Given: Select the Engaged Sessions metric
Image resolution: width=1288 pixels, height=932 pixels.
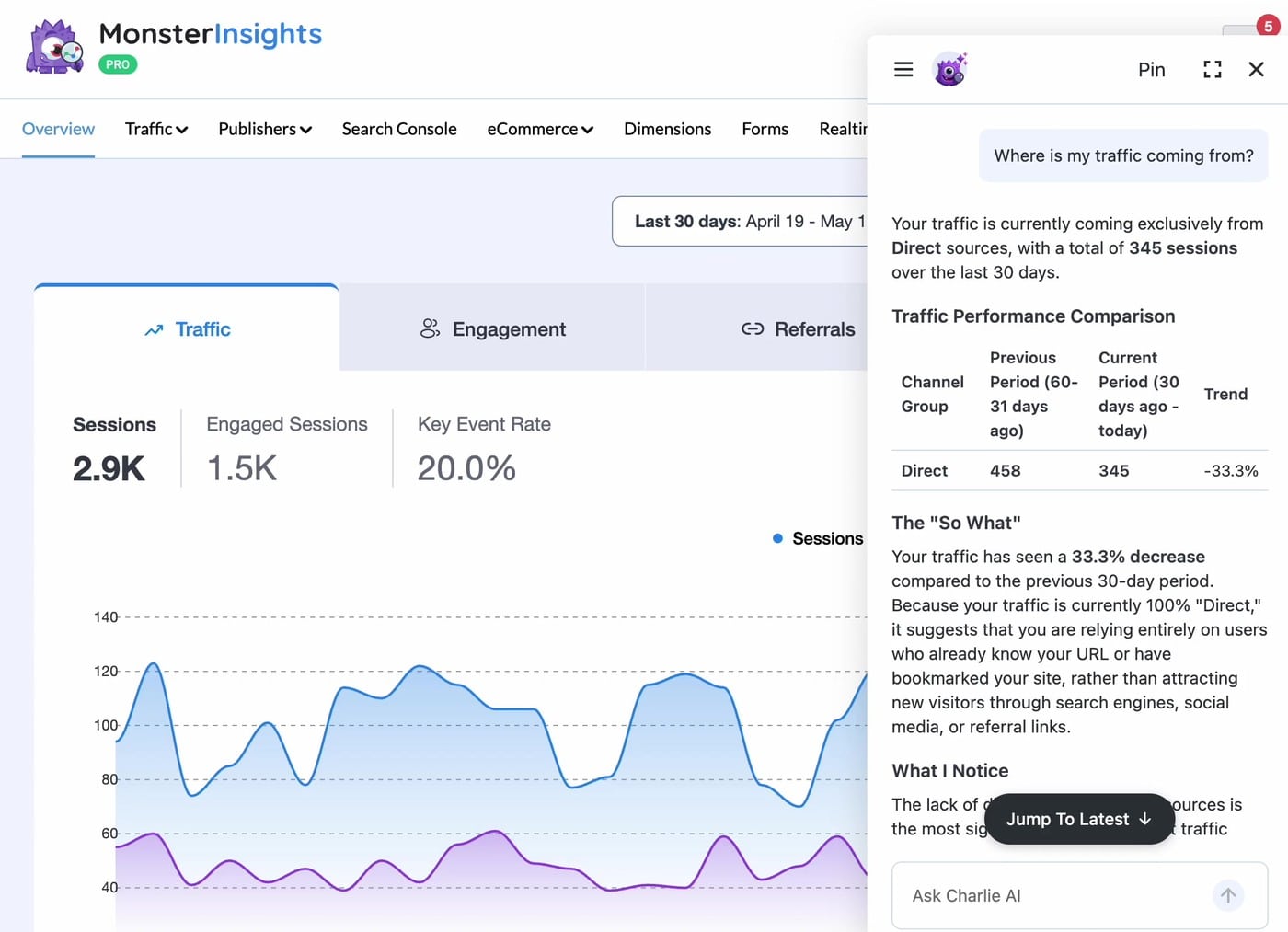Looking at the screenshot, I should point(287,448).
